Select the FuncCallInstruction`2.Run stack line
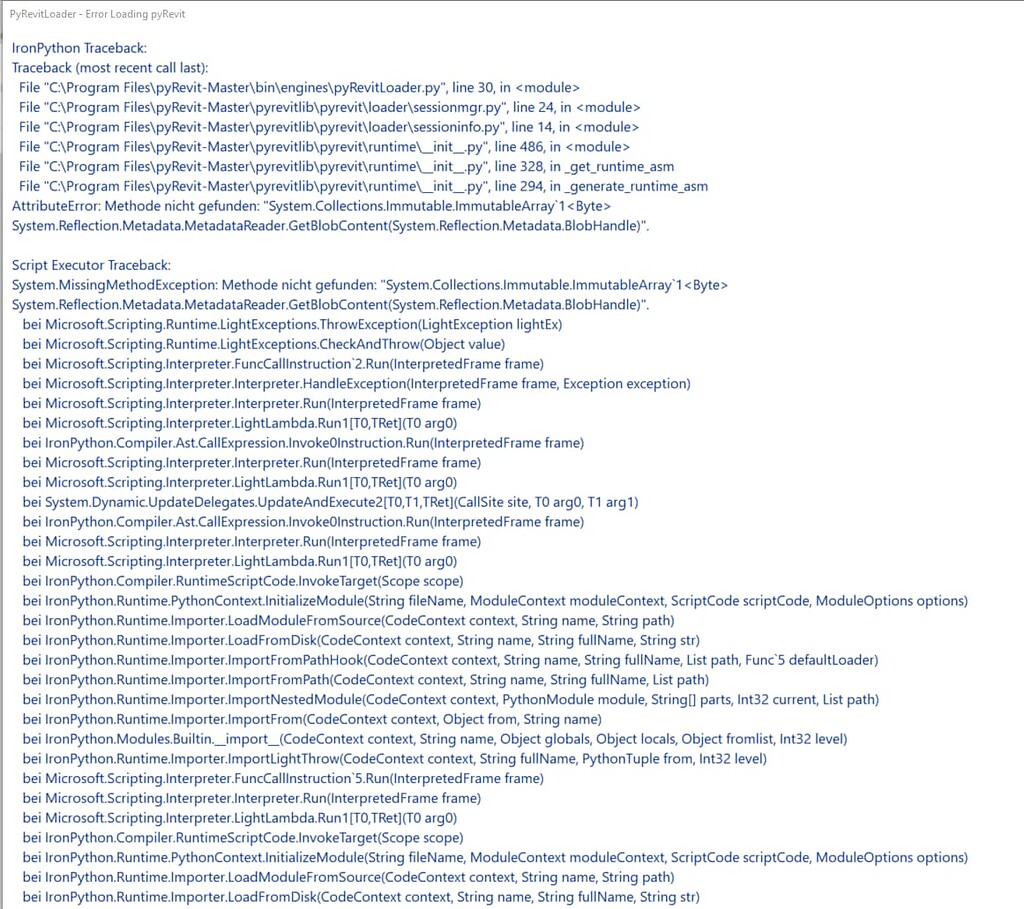This screenshot has height=909, width=1024. tap(283, 364)
